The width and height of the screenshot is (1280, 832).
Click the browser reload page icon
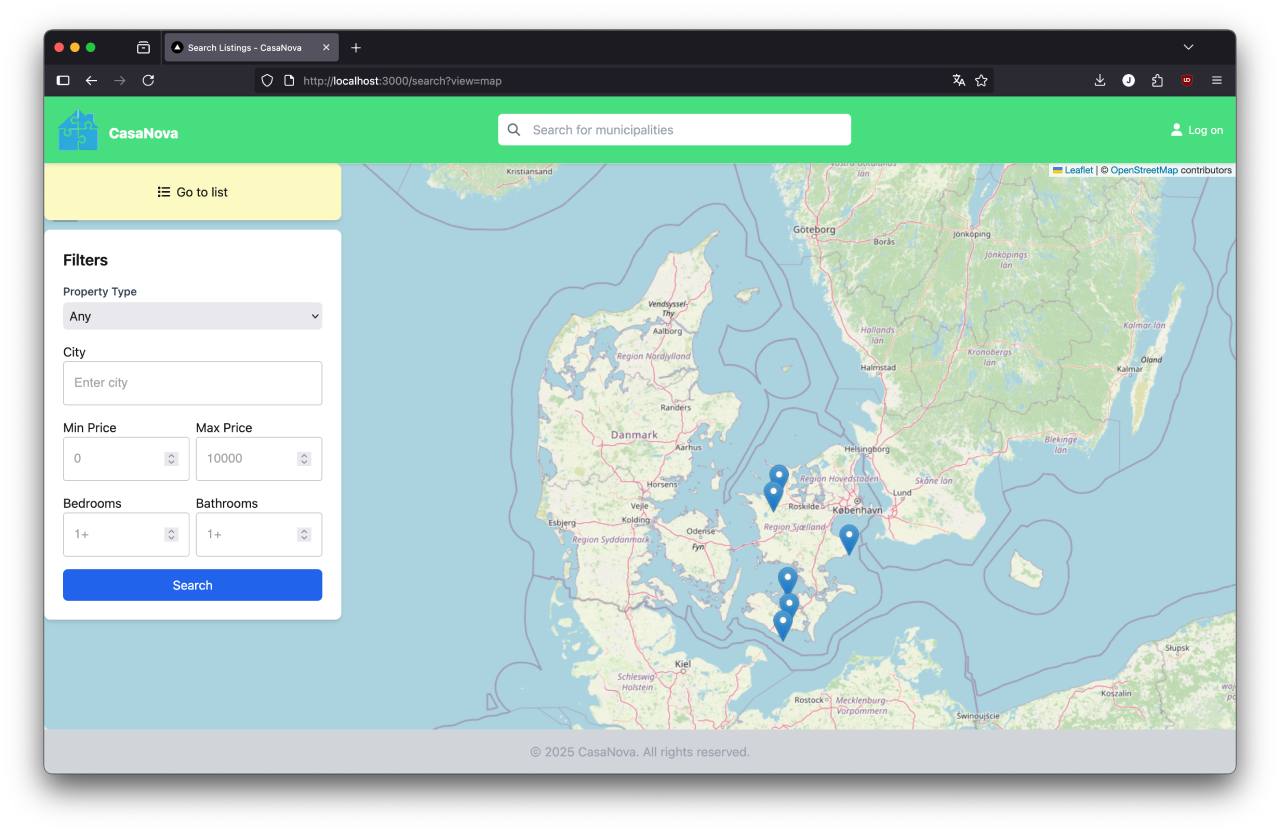click(148, 81)
